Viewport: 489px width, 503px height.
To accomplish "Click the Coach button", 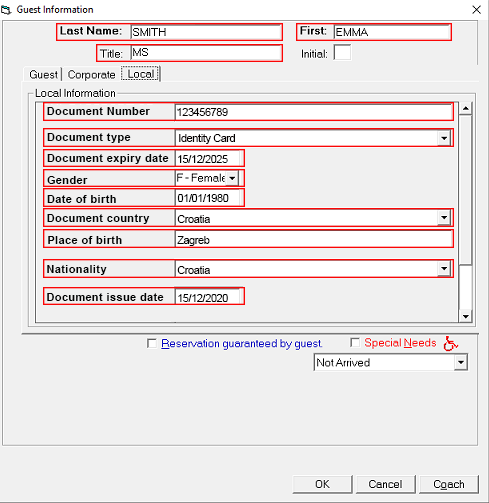I will tap(449, 484).
